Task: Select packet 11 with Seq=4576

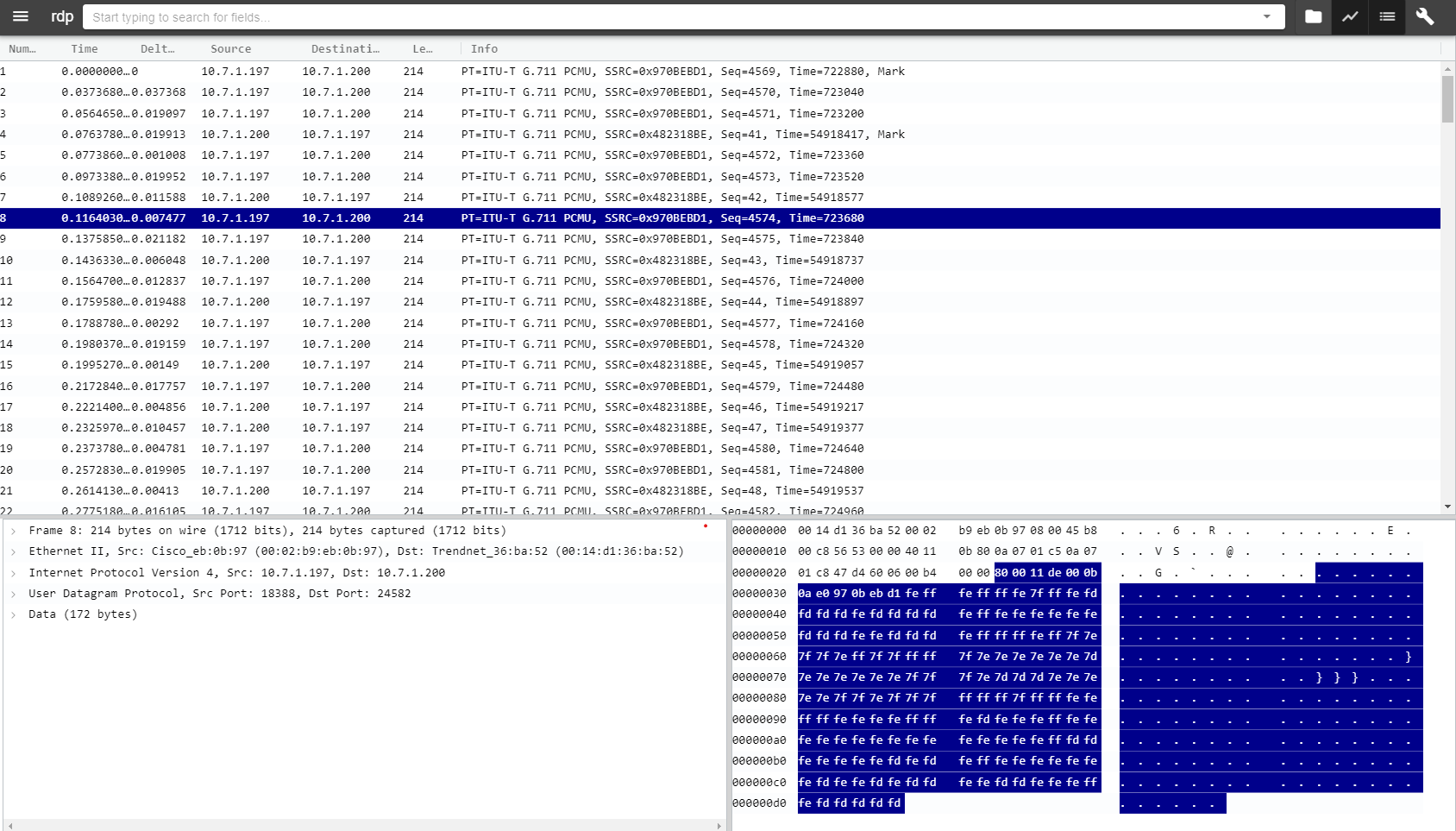Action: 720,281
